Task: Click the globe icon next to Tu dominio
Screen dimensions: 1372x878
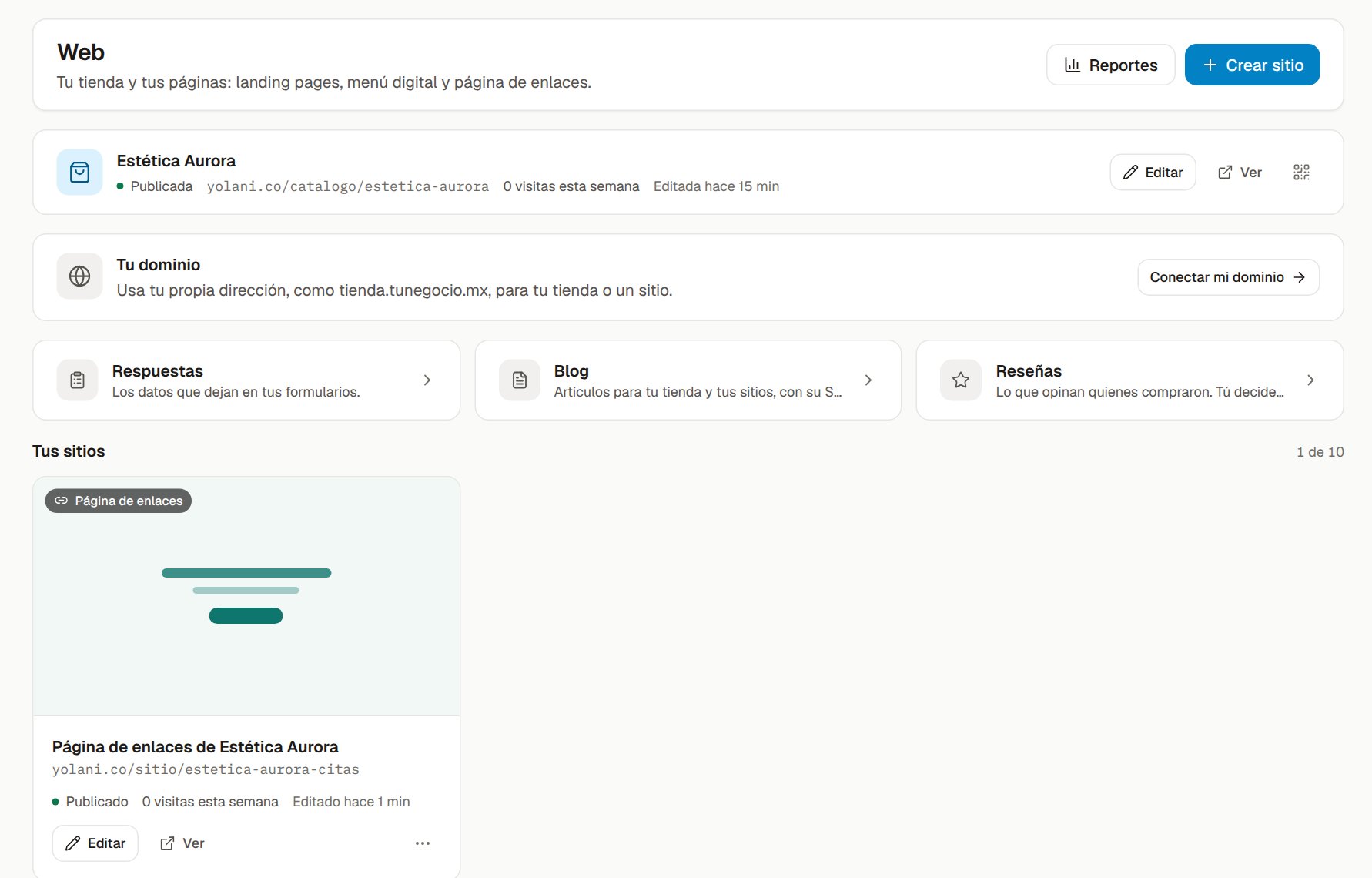Action: (79, 276)
